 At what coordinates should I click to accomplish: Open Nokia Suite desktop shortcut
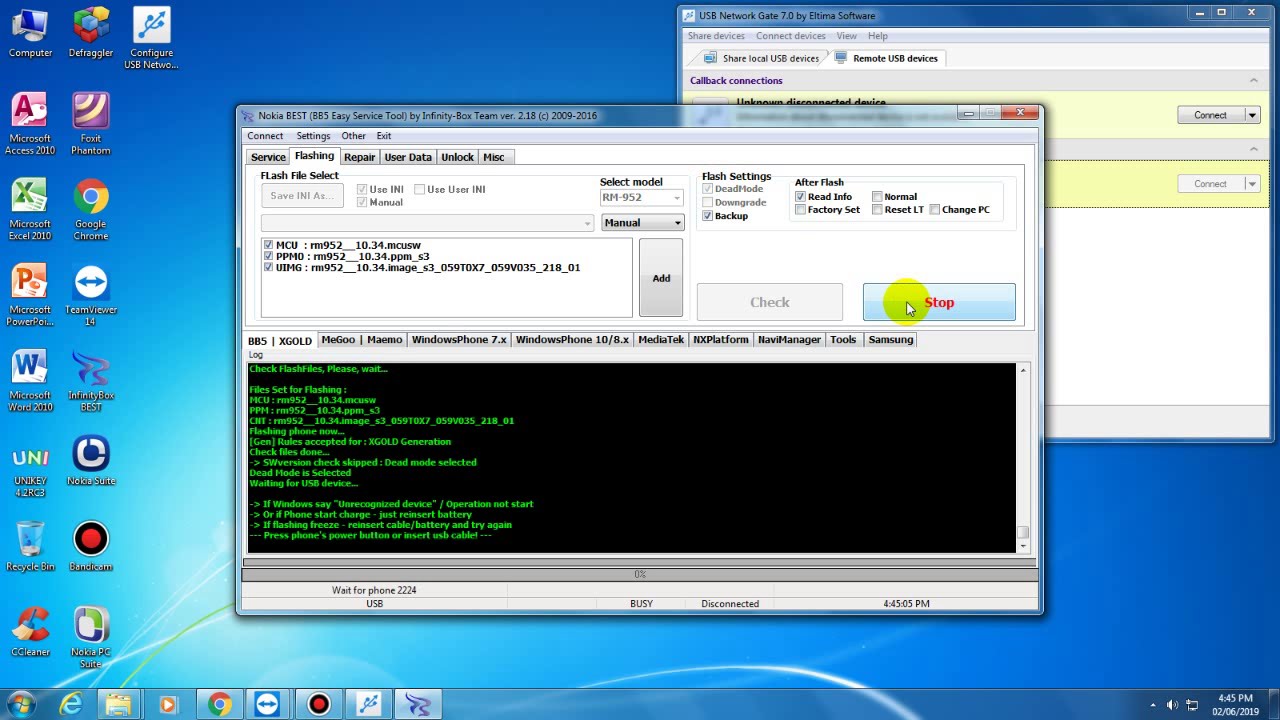tap(91, 461)
